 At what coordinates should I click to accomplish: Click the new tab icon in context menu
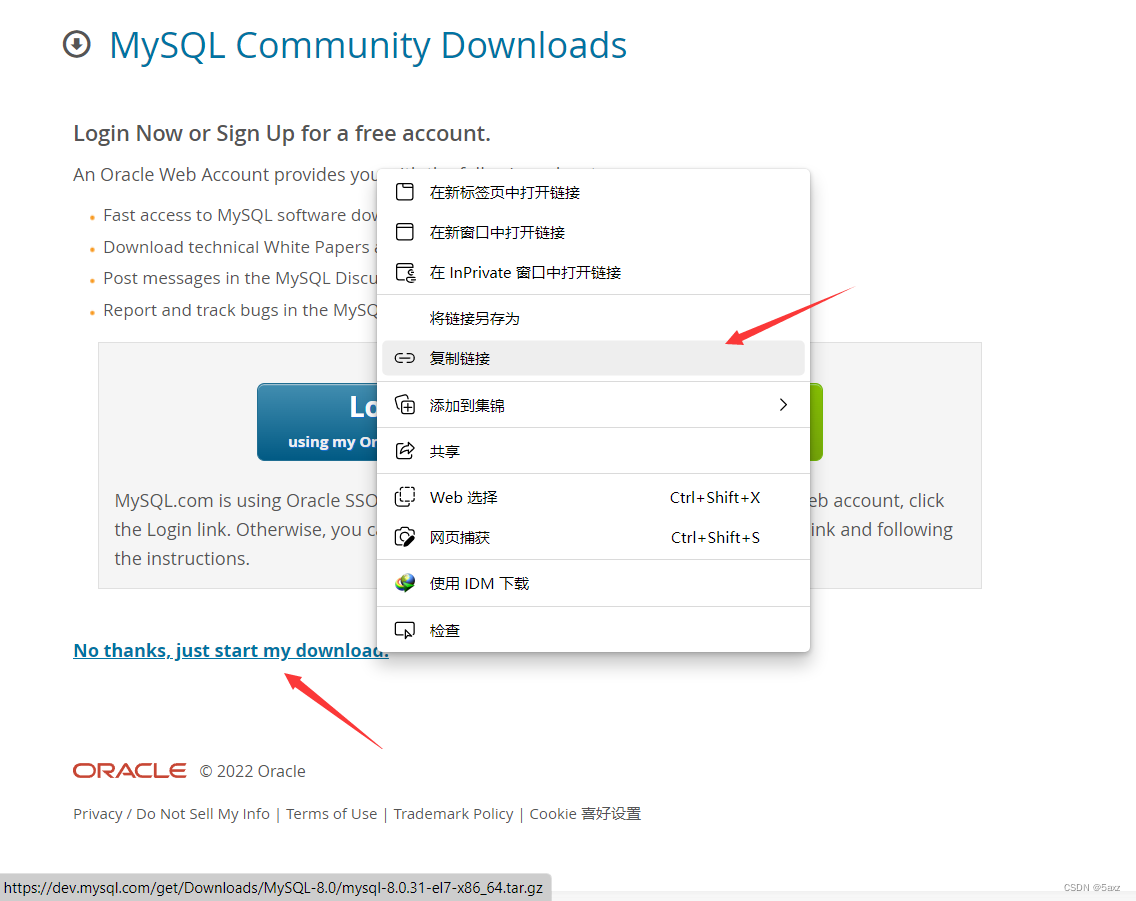405,192
